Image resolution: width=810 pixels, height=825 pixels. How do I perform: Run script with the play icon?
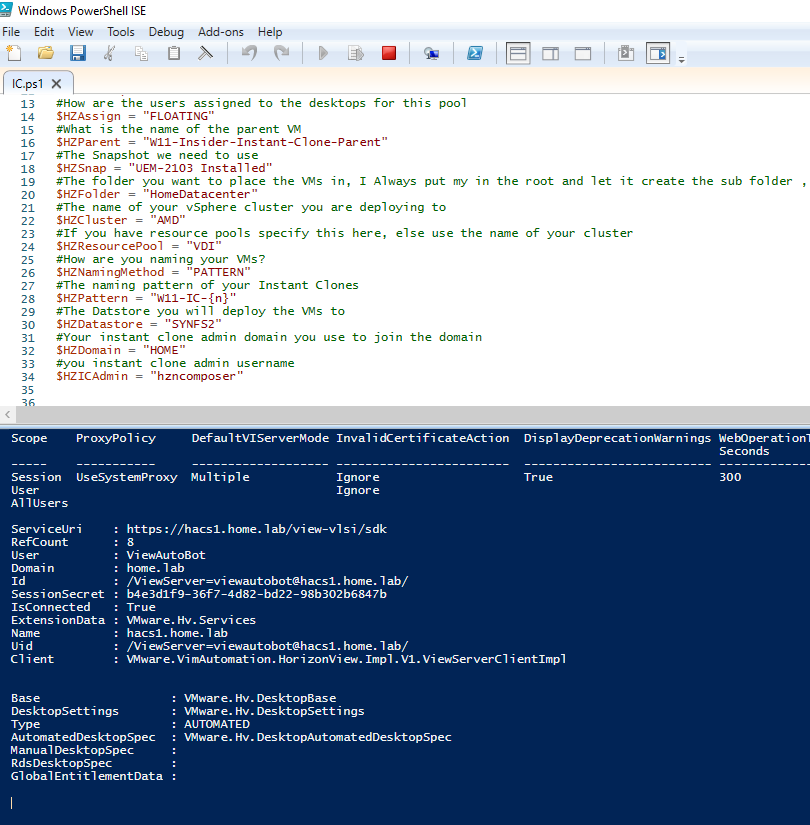tap(323, 53)
